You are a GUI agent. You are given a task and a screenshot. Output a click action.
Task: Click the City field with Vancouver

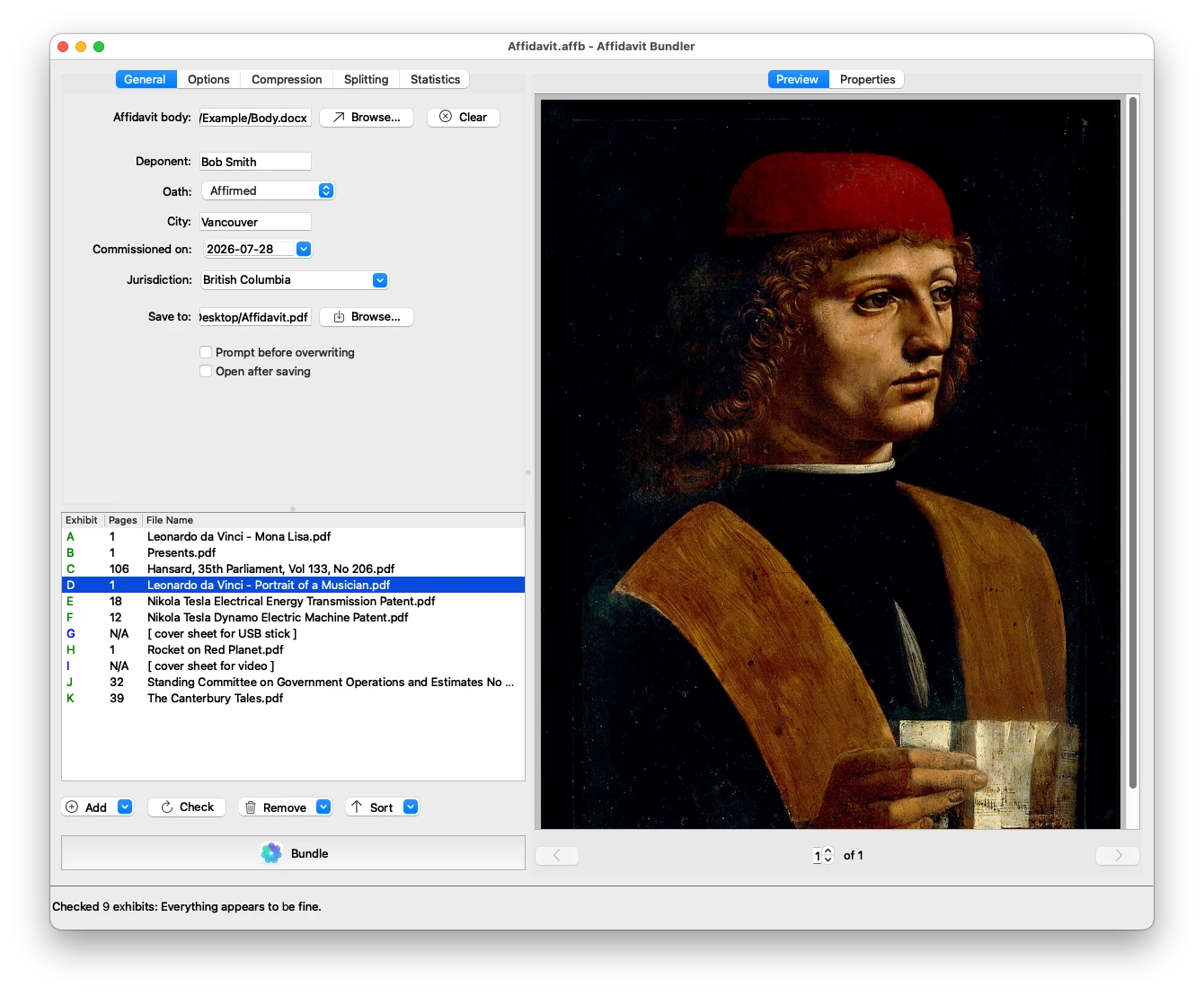pyautogui.click(x=255, y=222)
